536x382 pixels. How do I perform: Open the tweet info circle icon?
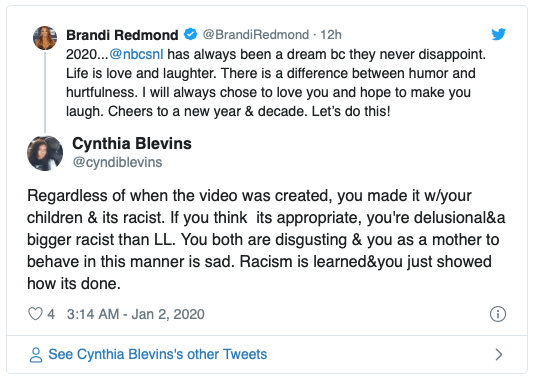(x=498, y=314)
